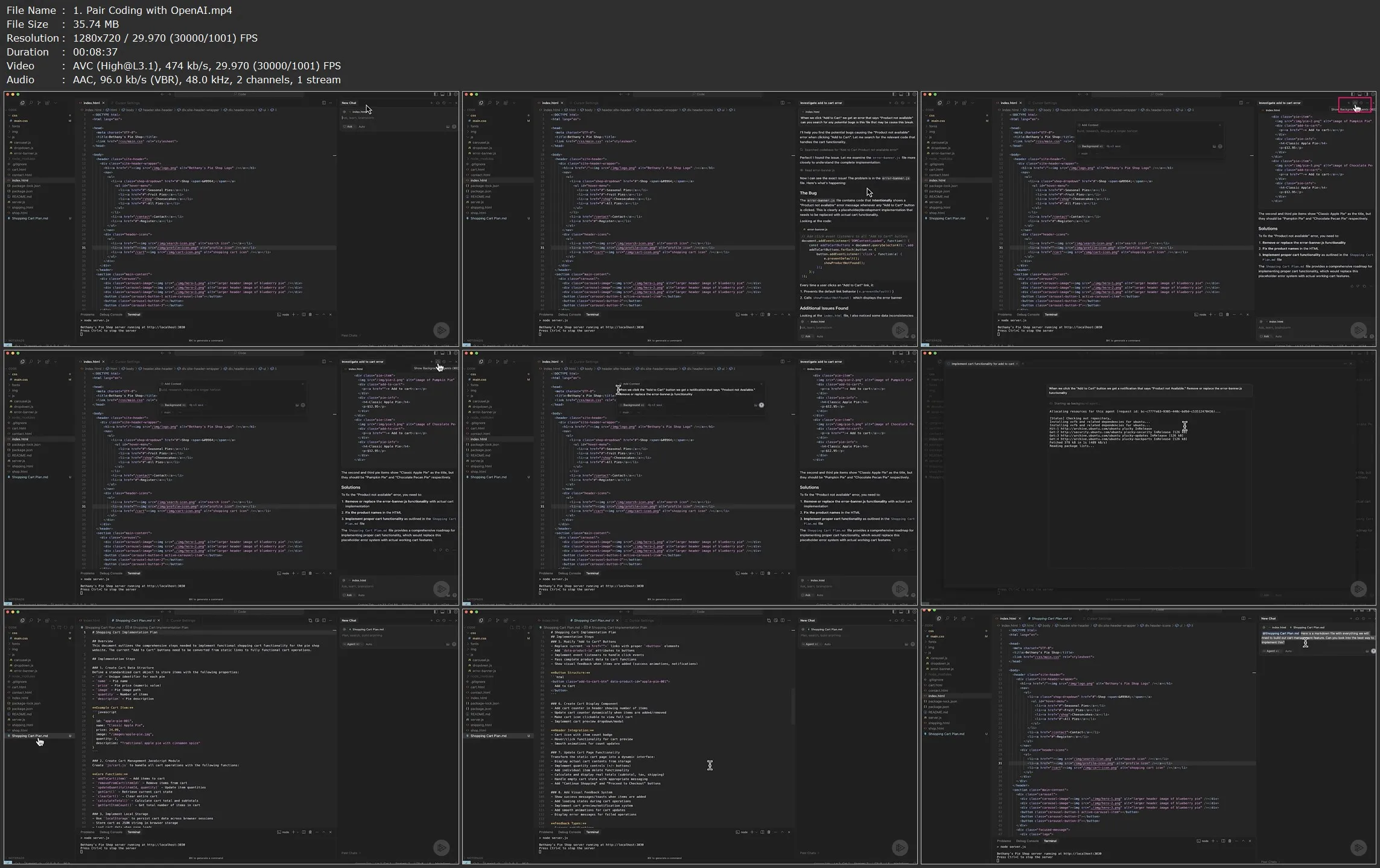
Task: Click chat input box in first thumbnail
Action: click(398, 118)
